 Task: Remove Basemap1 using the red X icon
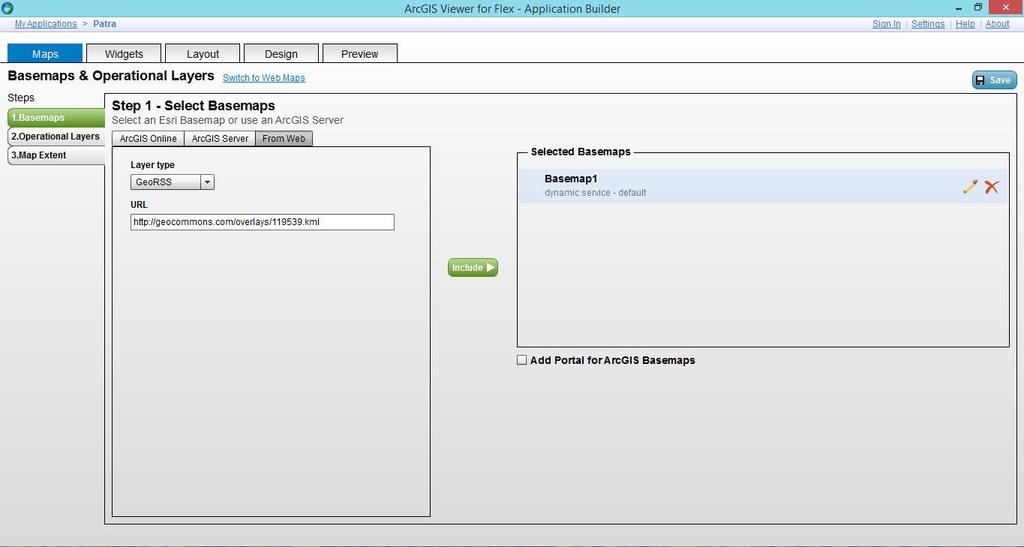pyautogui.click(x=991, y=187)
